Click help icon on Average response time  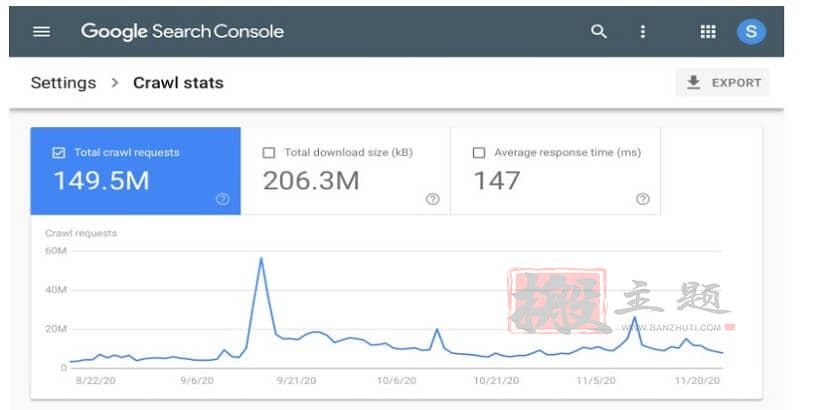[x=643, y=199]
